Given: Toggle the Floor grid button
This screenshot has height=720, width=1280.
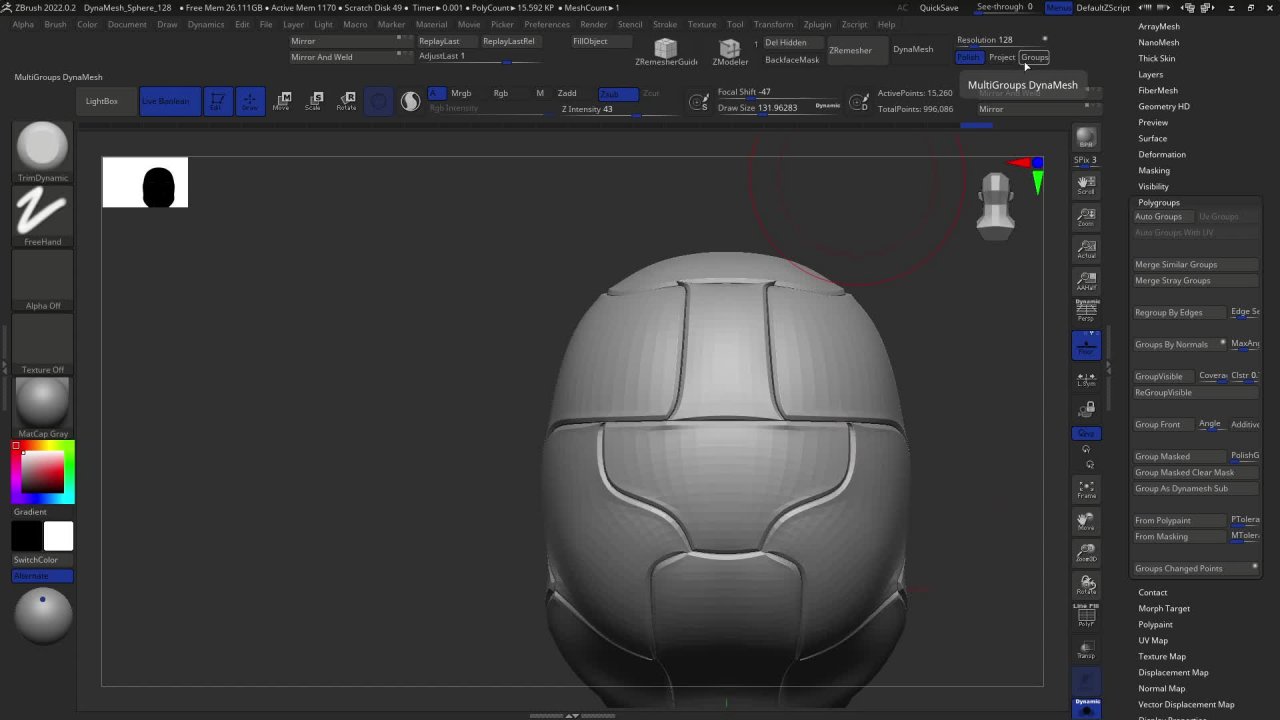Looking at the screenshot, I should pyautogui.click(x=1086, y=345).
